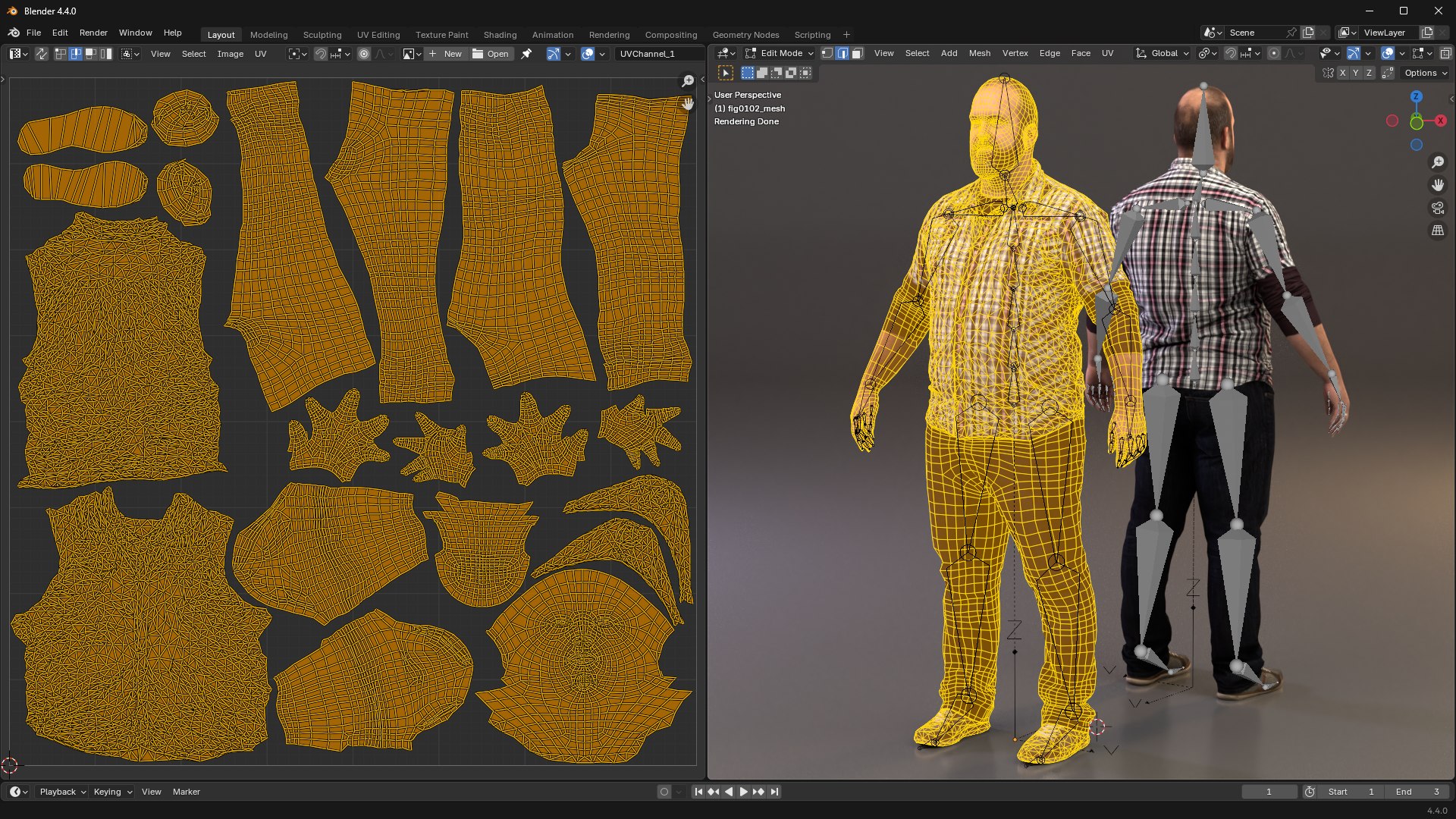Open the Image menu in UV editor
Image resolution: width=1456 pixels, height=819 pixels.
[x=230, y=54]
